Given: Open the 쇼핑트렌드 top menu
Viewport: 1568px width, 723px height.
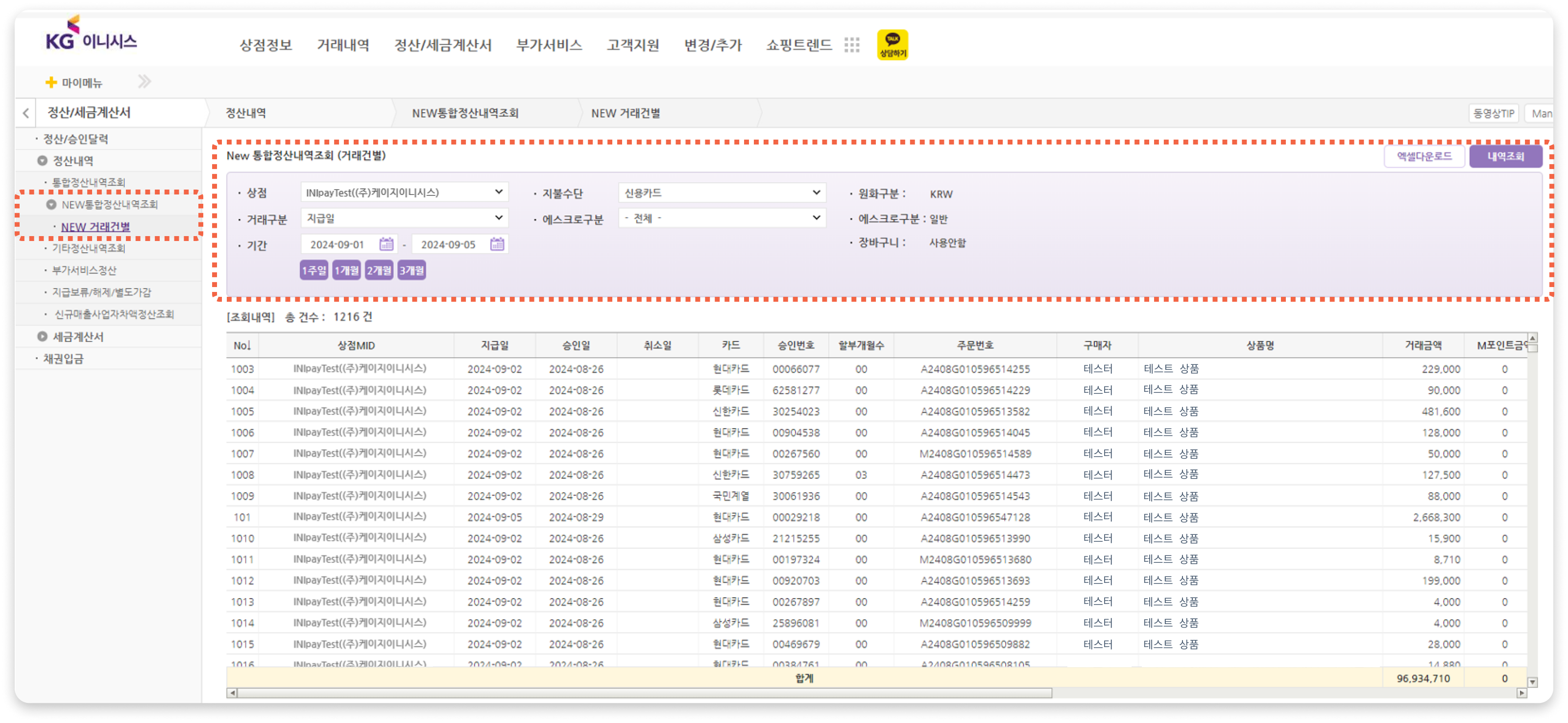Looking at the screenshot, I should 798,45.
